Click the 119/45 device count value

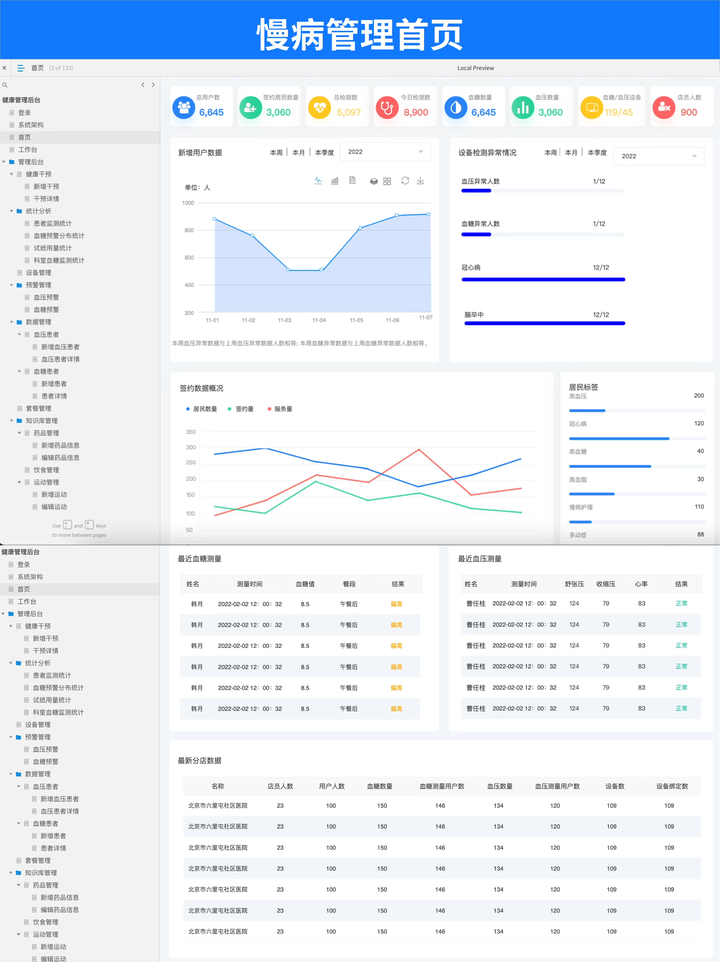(x=618, y=112)
